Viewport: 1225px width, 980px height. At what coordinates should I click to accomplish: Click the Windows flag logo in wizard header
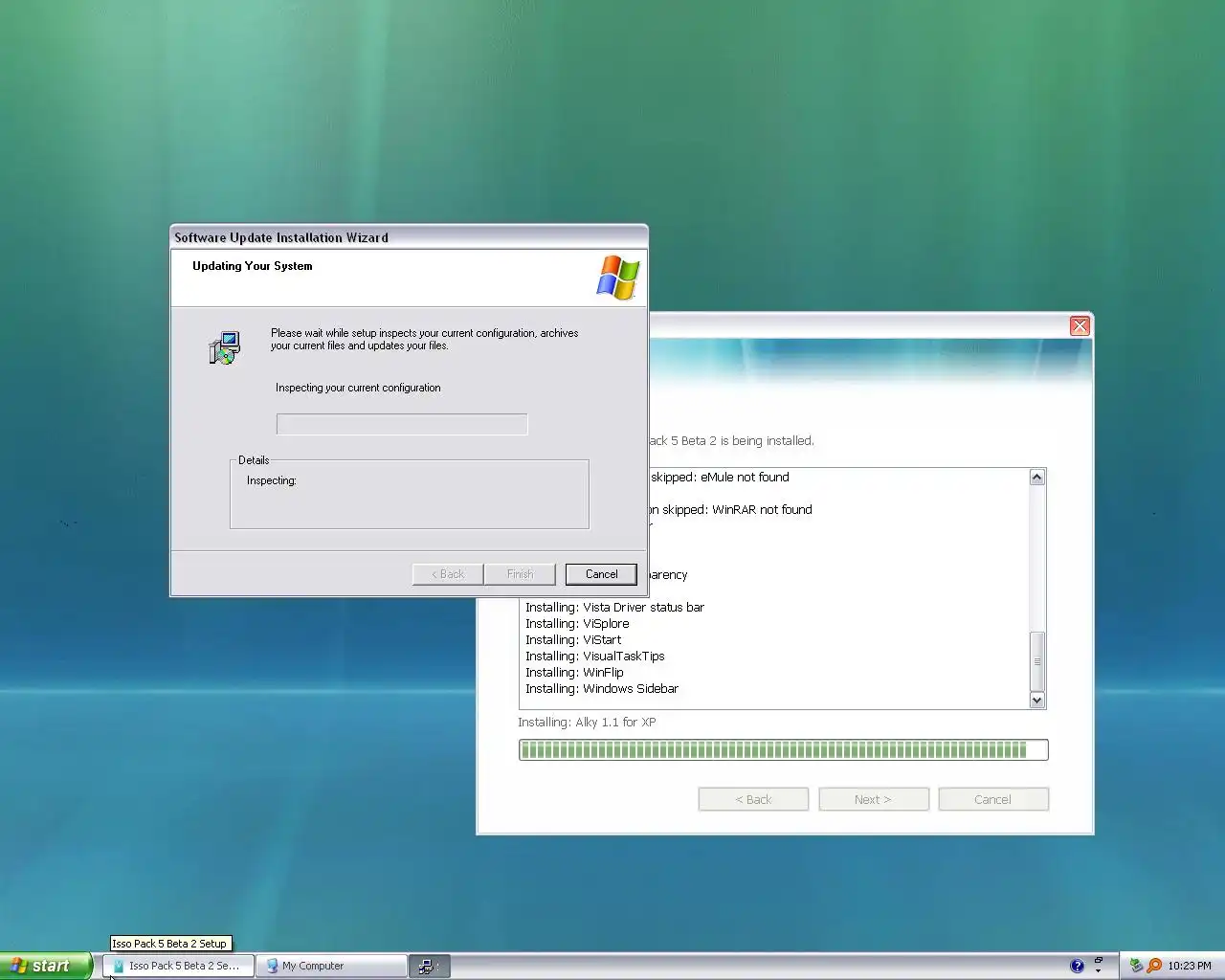[x=618, y=278]
